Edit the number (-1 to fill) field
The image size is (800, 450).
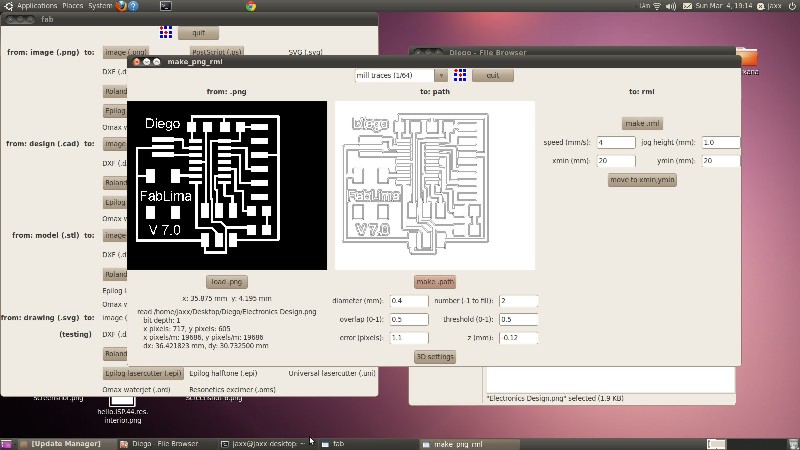coord(518,301)
